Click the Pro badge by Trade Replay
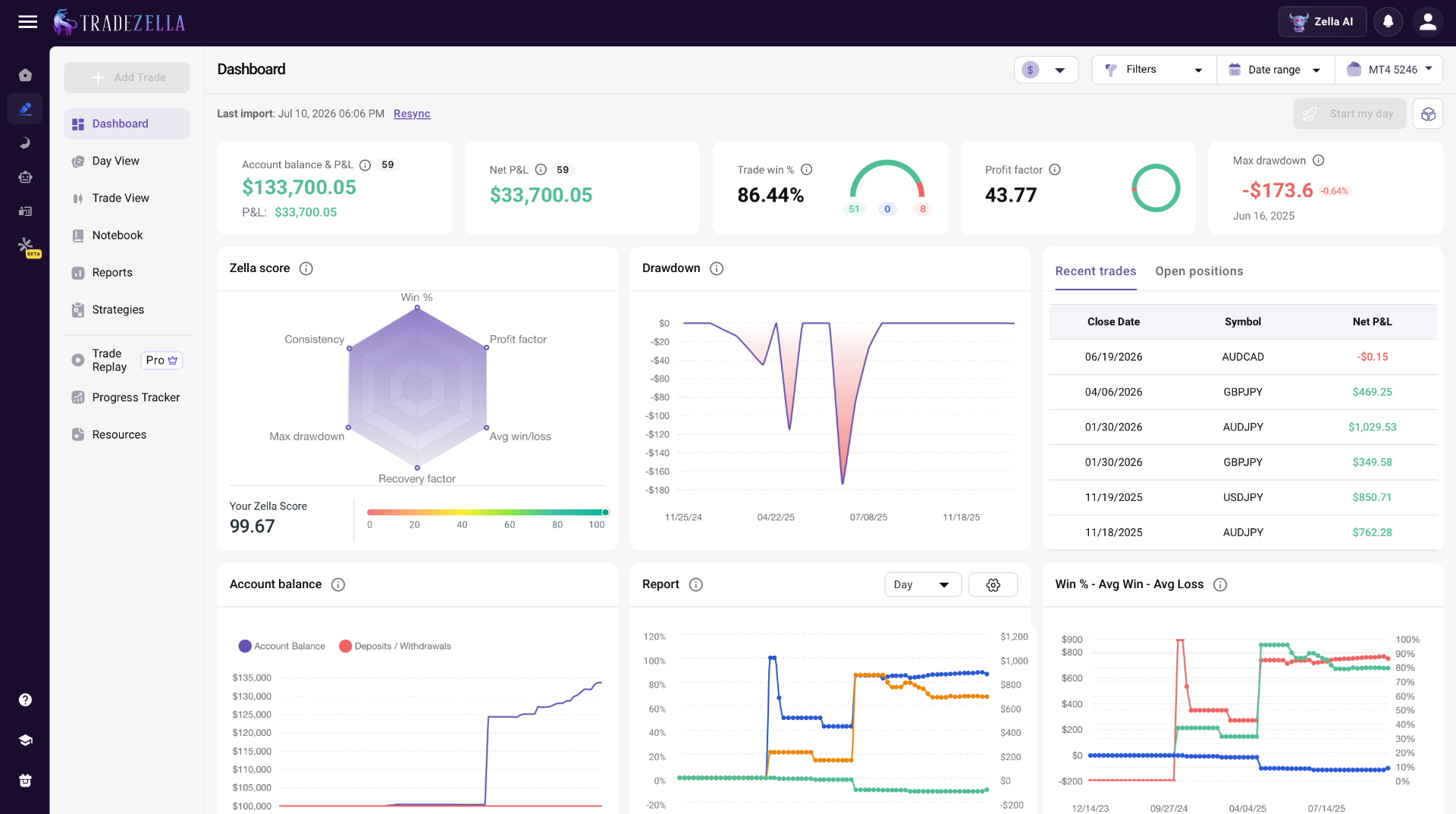This screenshot has width=1456, height=814. pos(162,360)
